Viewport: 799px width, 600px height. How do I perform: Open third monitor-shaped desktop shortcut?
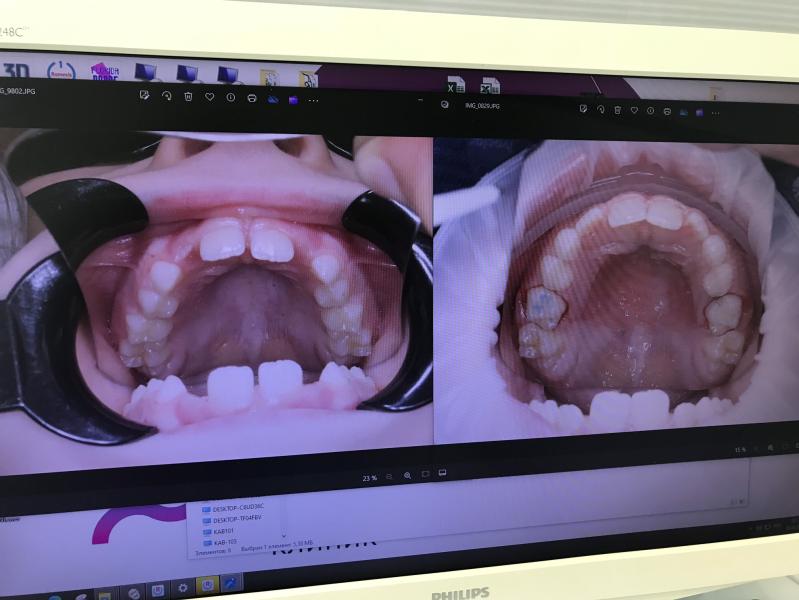tap(228, 75)
